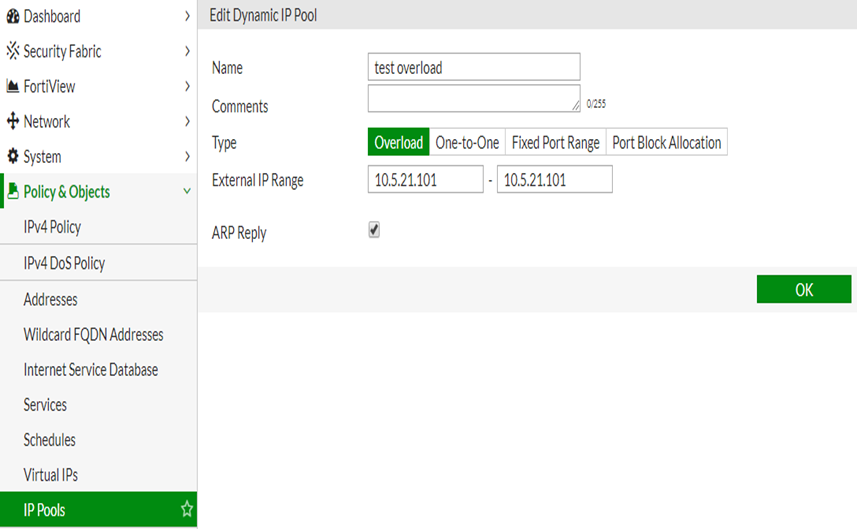Open the IPv4 Policy page
This screenshot has width=857, height=529.
click(52, 227)
